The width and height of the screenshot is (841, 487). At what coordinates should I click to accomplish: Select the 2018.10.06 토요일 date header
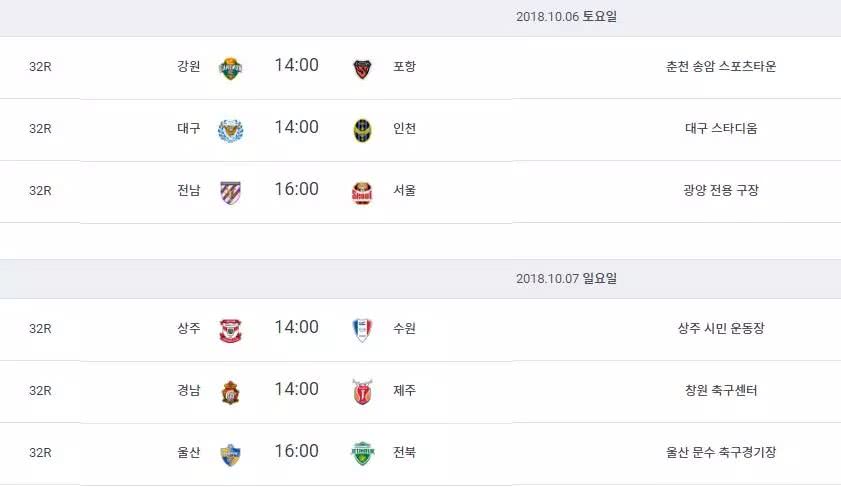click(567, 17)
